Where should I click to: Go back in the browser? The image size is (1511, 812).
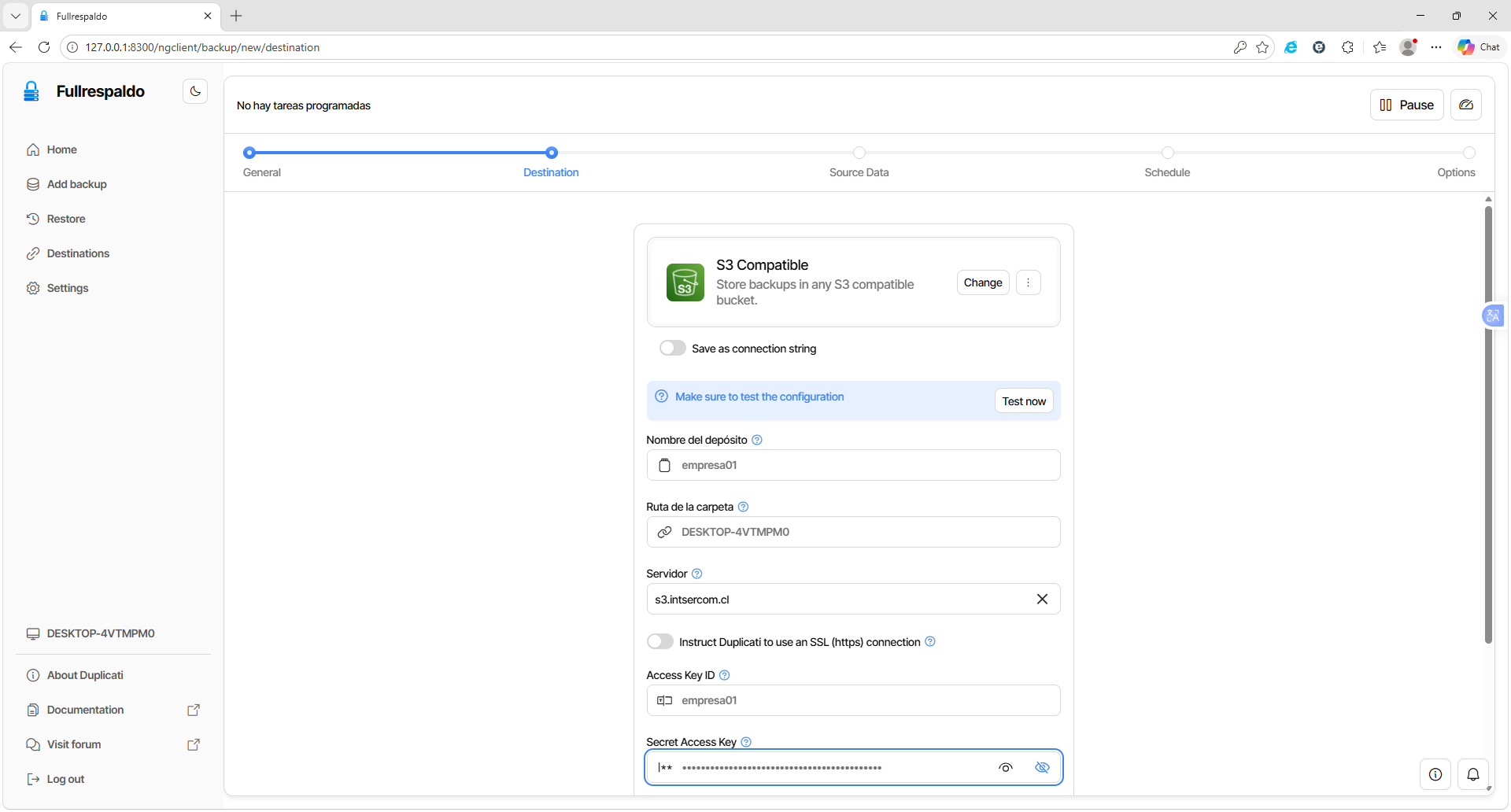(x=16, y=47)
